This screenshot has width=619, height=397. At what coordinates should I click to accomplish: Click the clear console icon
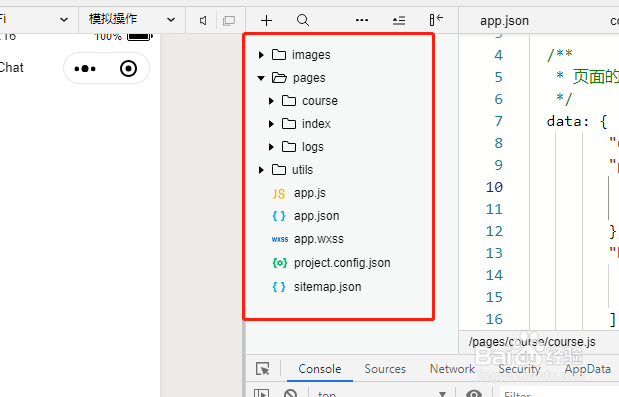(290, 393)
